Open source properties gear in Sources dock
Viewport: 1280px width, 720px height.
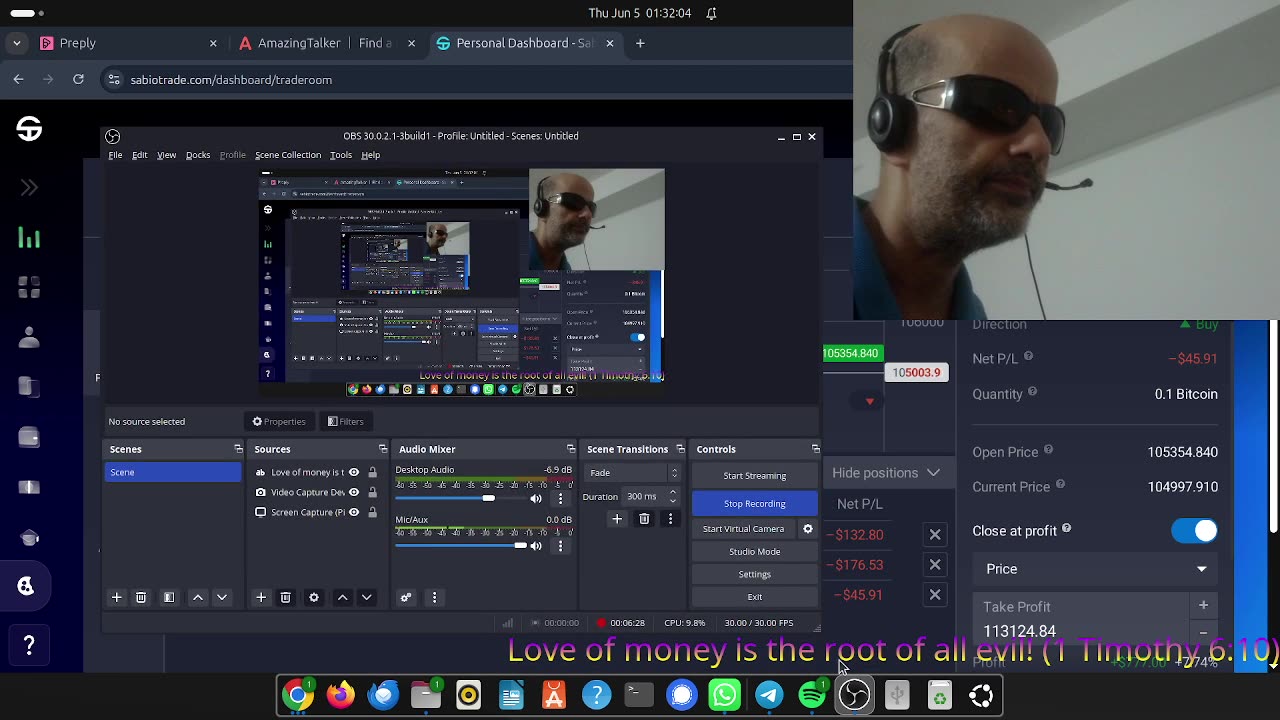click(x=314, y=597)
